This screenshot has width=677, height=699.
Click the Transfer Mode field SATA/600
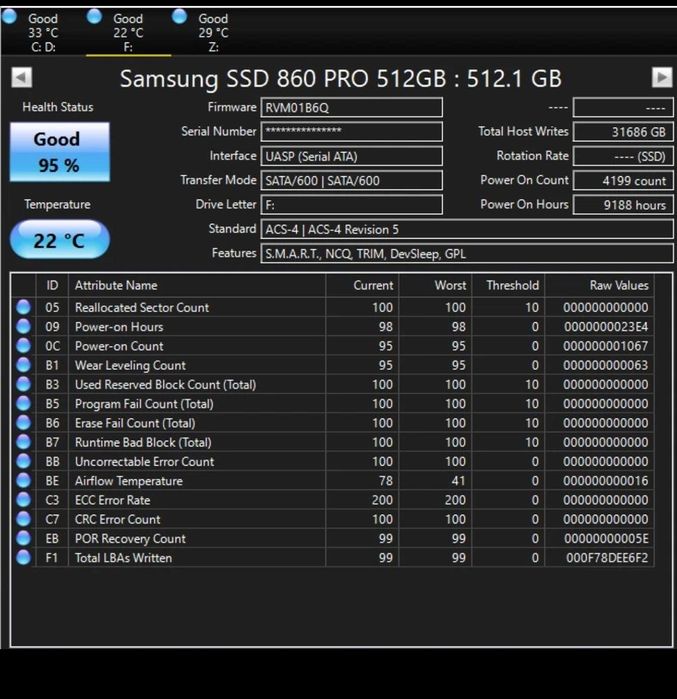click(352, 180)
